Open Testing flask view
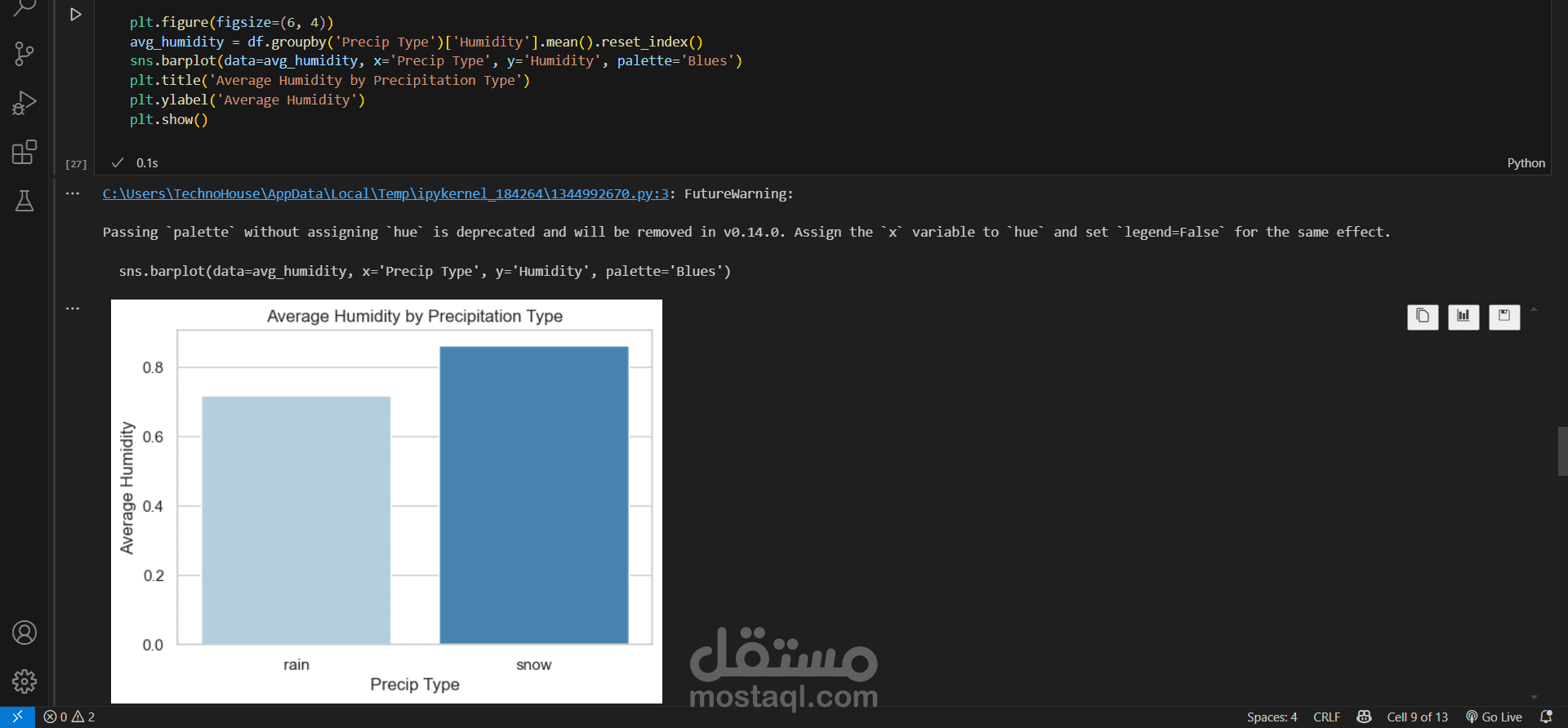Image resolution: width=1568 pixels, height=728 pixels. (x=24, y=201)
